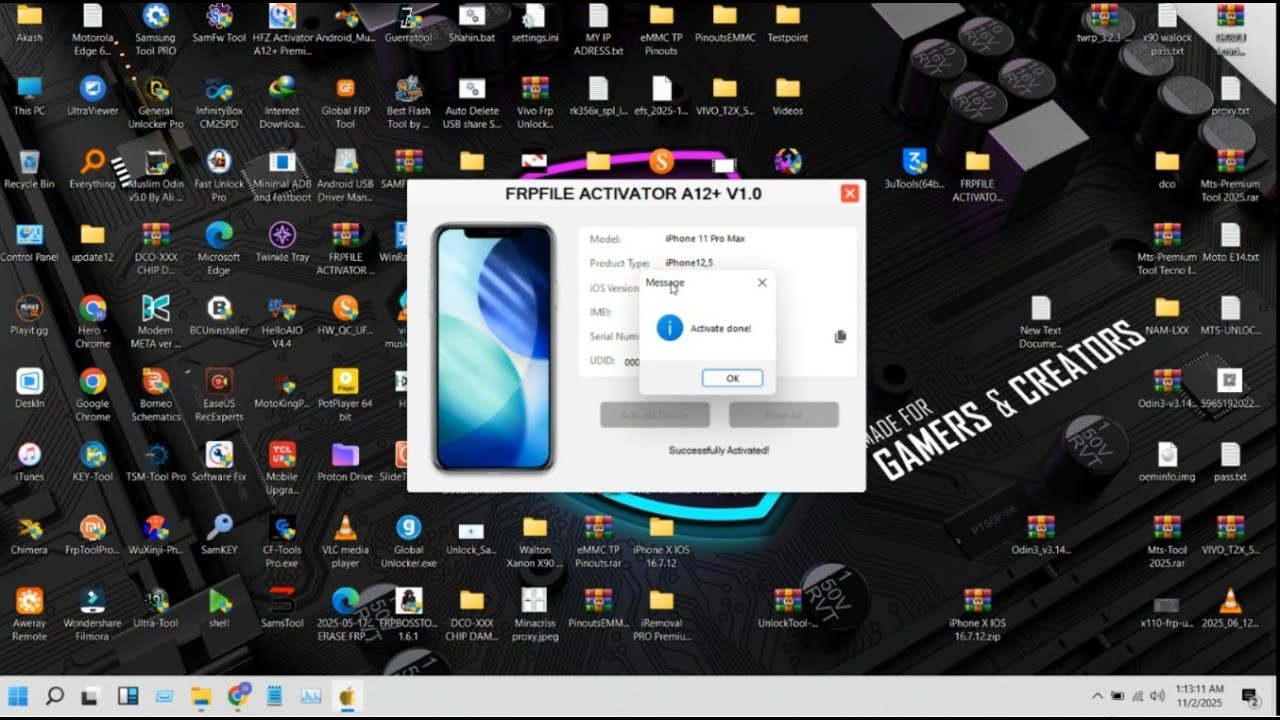Image resolution: width=1280 pixels, height=720 pixels.
Task: Click the 'iPhone12,5' product type value
Action: click(690, 263)
